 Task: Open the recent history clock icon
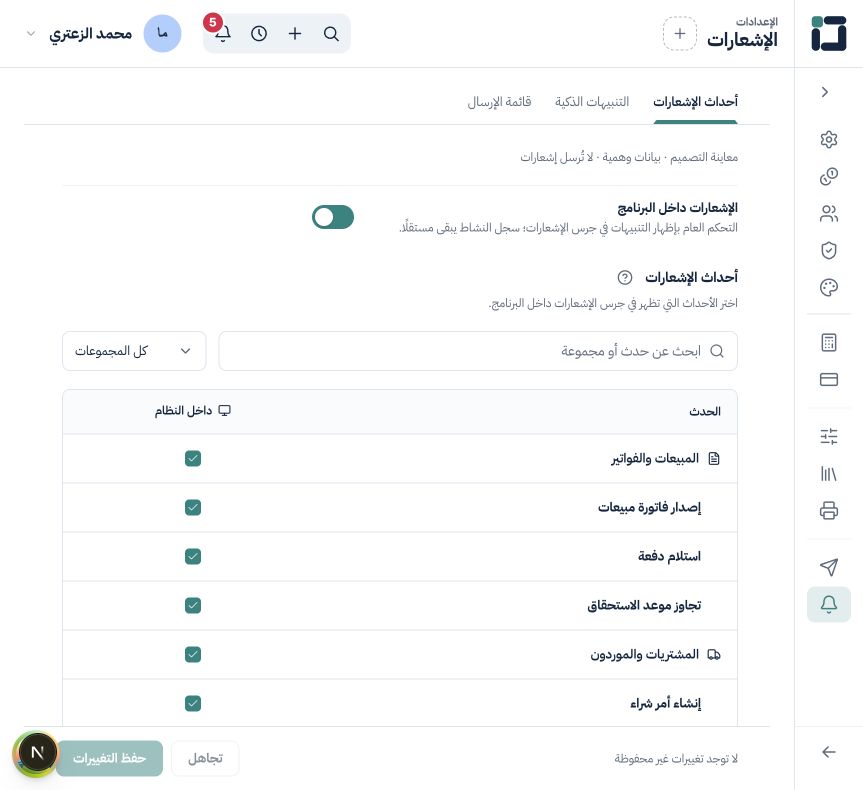pyautogui.click(x=259, y=34)
